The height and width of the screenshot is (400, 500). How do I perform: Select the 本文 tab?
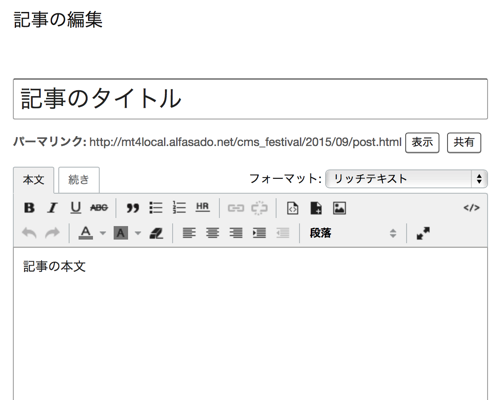point(33,180)
